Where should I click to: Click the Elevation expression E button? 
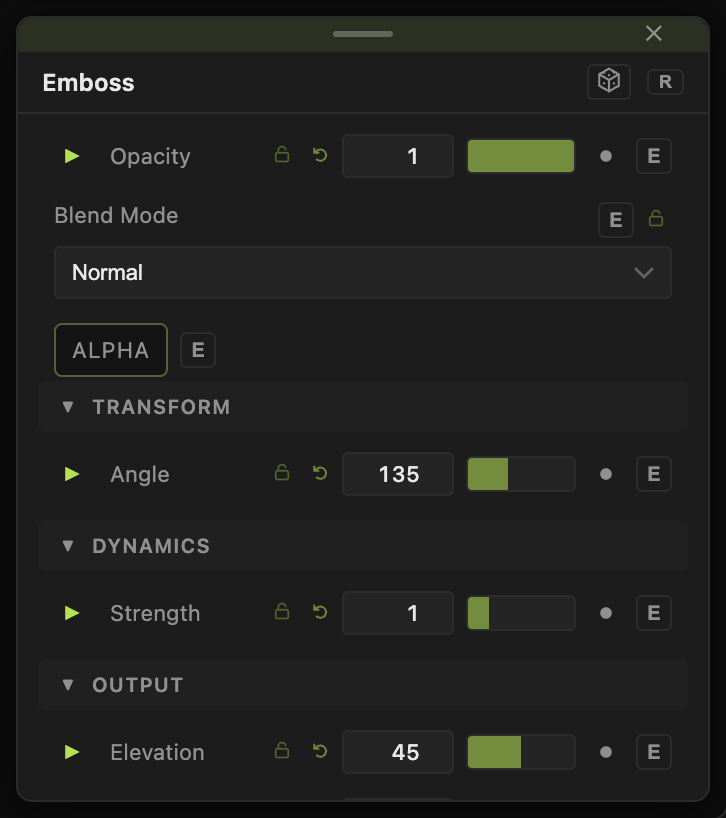click(x=654, y=752)
